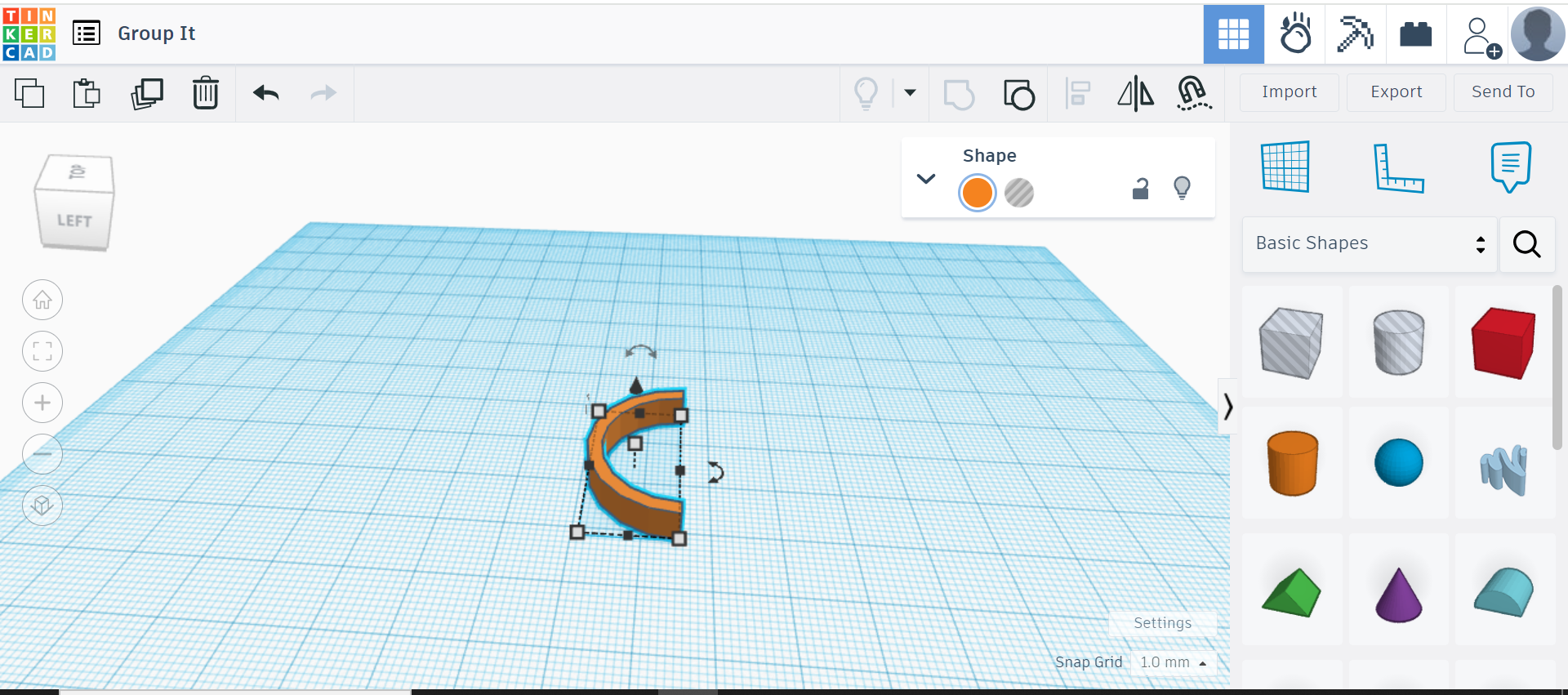The width and height of the screenshot is (1568, 695).
Task: Click the black height cone handle
Action: pyautogui.click(x=636, y=385)
